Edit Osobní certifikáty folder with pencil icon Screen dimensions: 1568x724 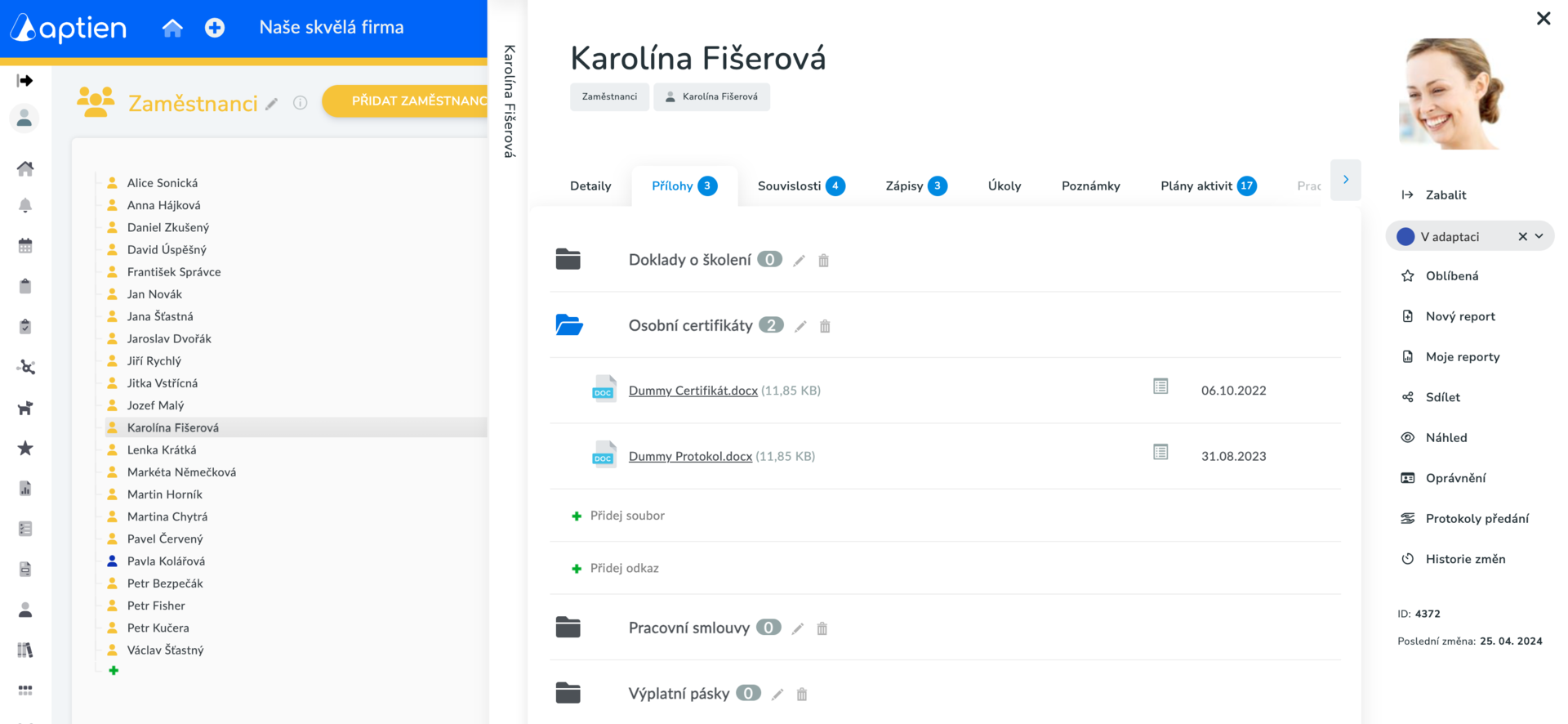(801, 326)
